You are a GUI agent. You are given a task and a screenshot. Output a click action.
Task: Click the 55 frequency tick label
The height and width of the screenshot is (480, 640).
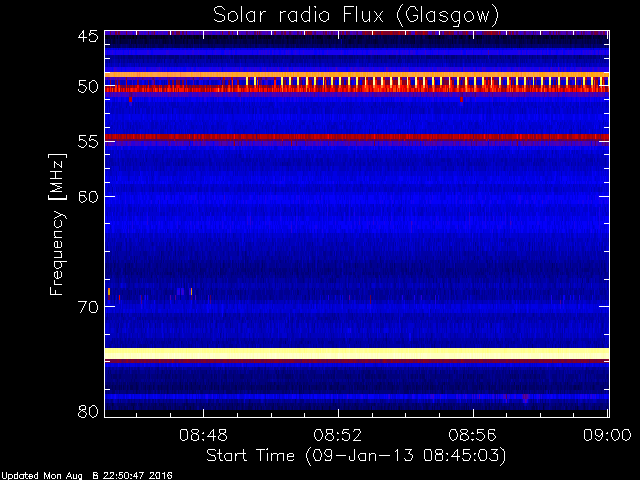pyautogui.click(x=88, y=142)
